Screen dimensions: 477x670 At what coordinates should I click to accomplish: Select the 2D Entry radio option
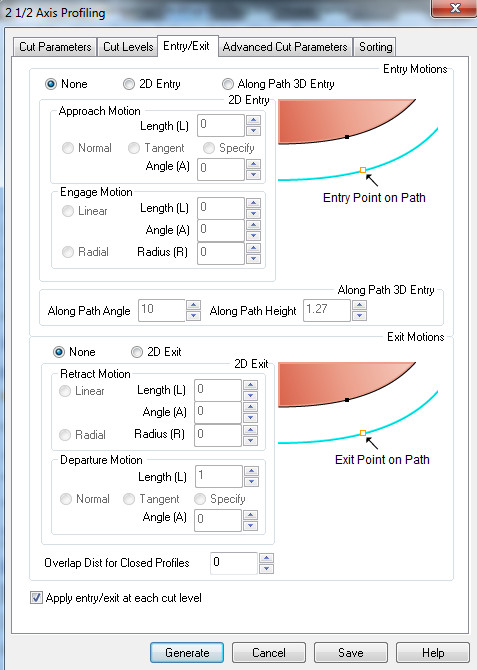tap(152, 84)
